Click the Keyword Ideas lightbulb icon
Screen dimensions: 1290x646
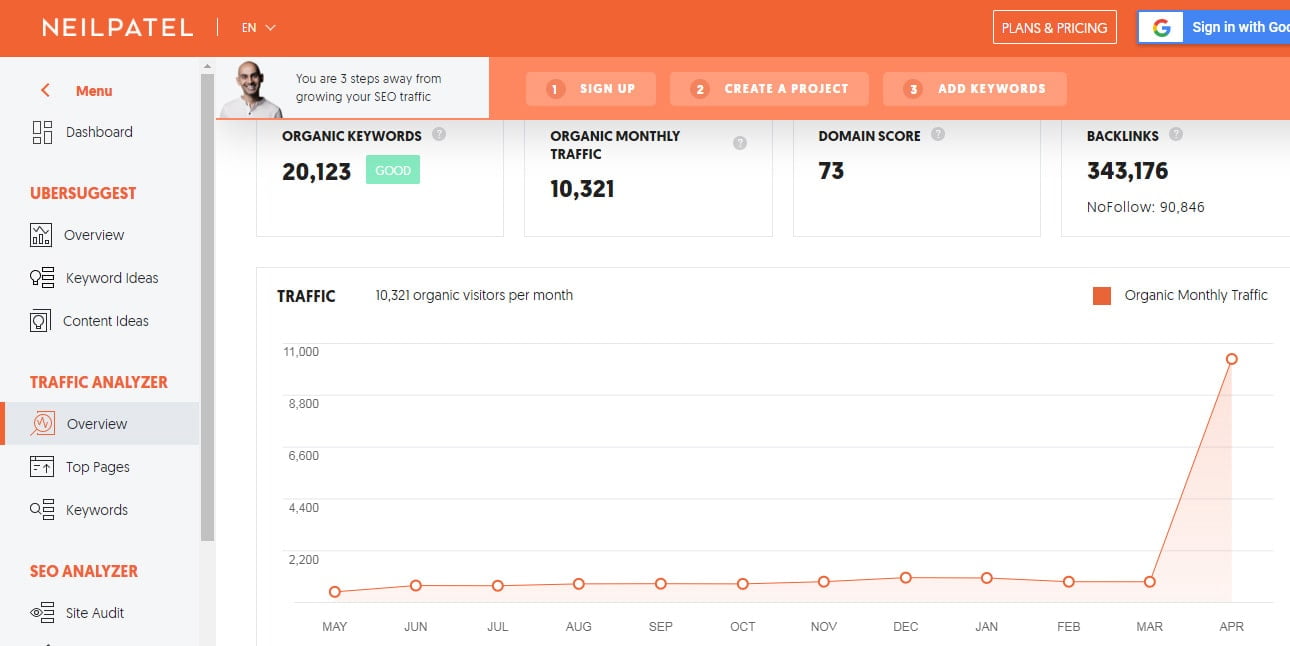pyautogui.click(x=42, y=278)
